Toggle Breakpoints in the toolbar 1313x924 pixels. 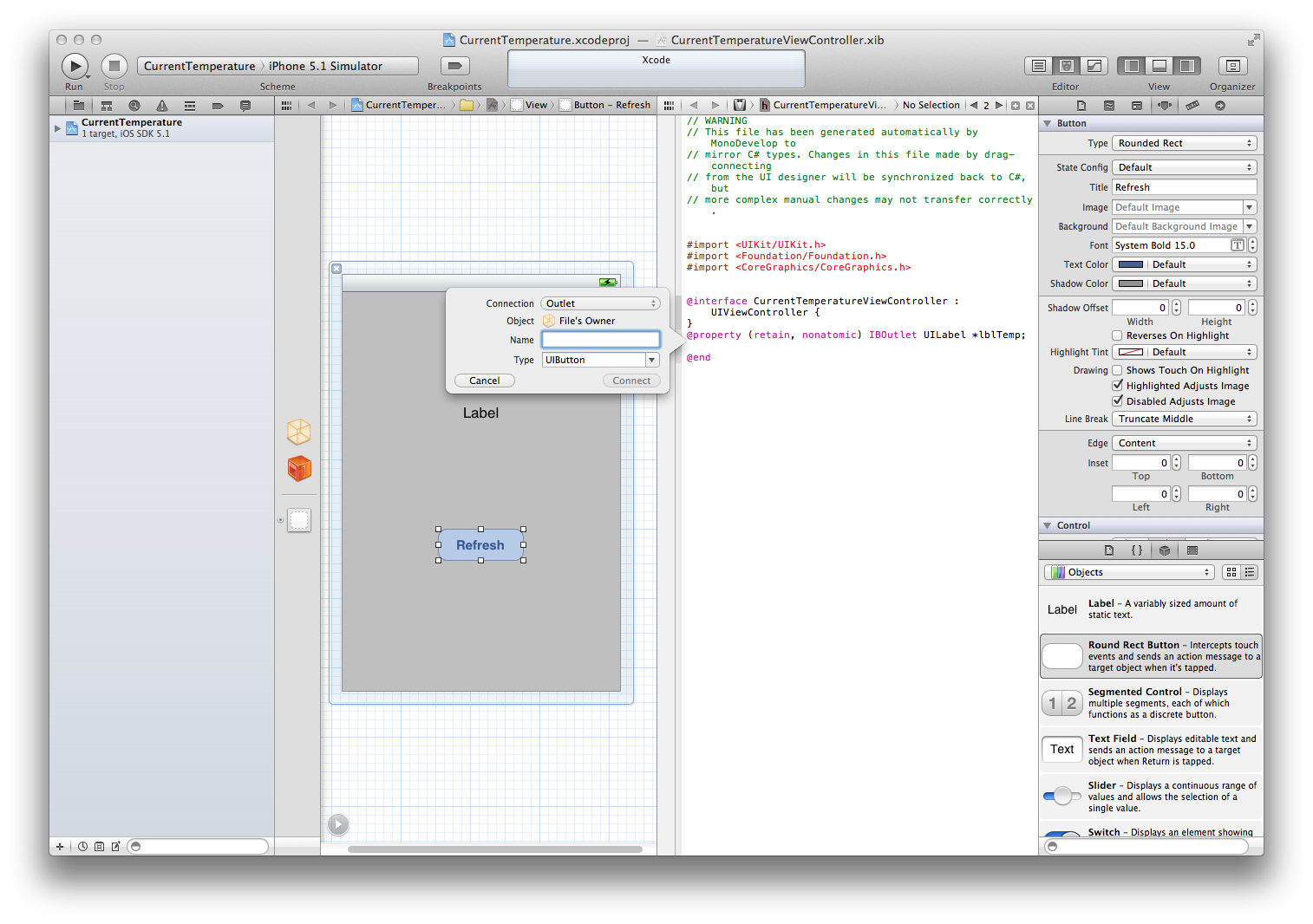(454, 66)
